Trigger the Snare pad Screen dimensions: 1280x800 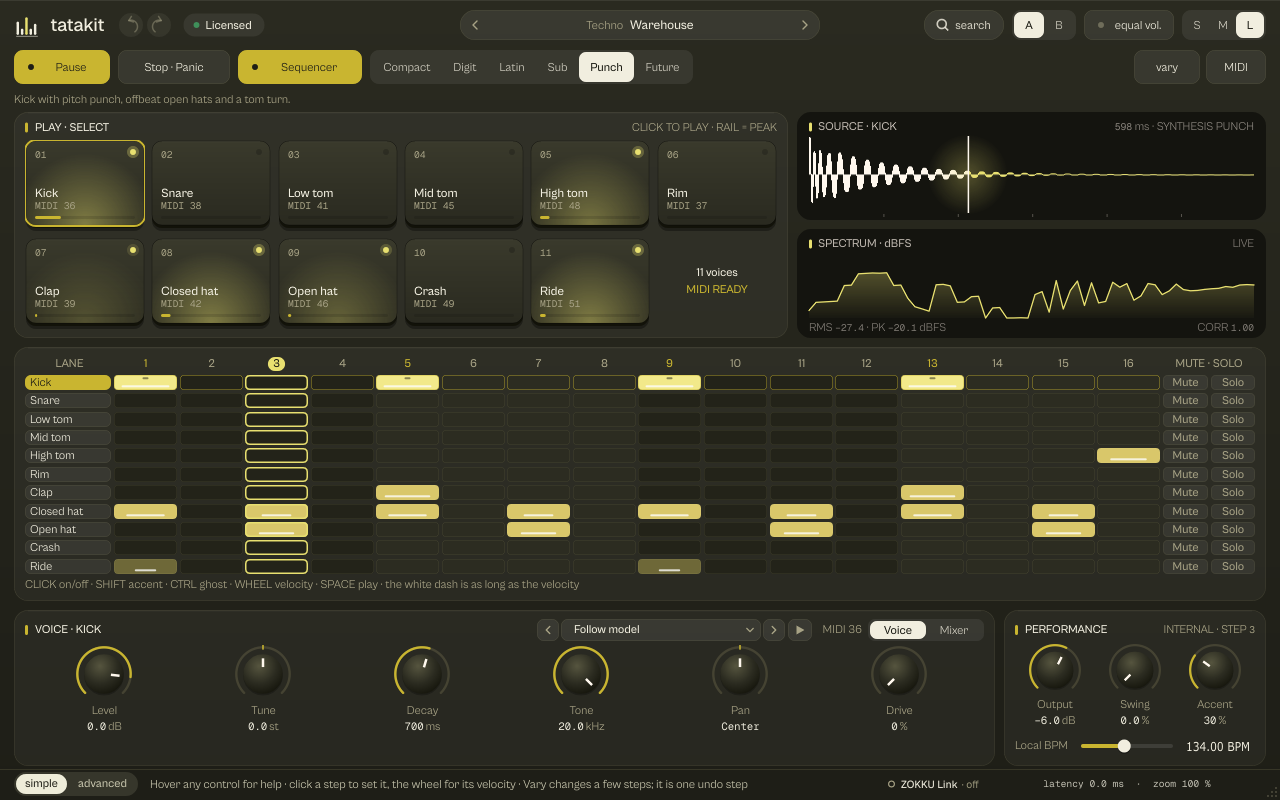211,183
